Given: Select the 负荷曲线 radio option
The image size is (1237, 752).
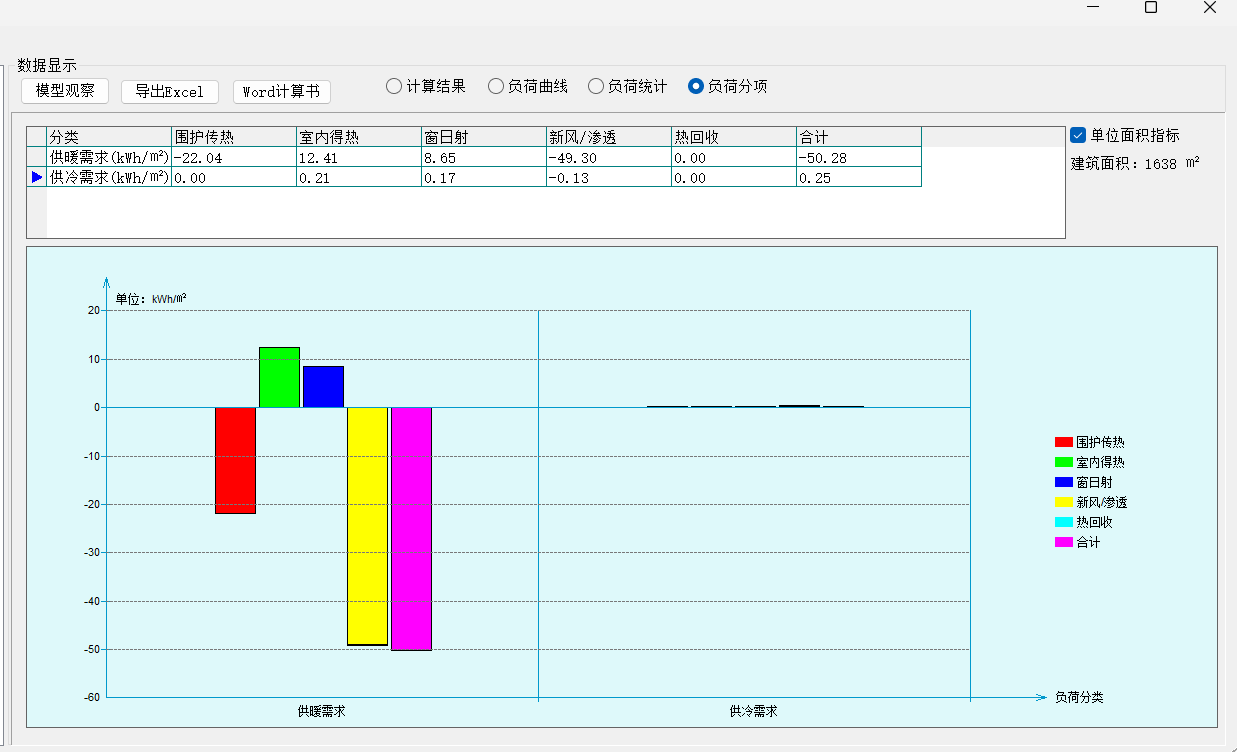Looking at the screenshot, I should tap(496, 86).
